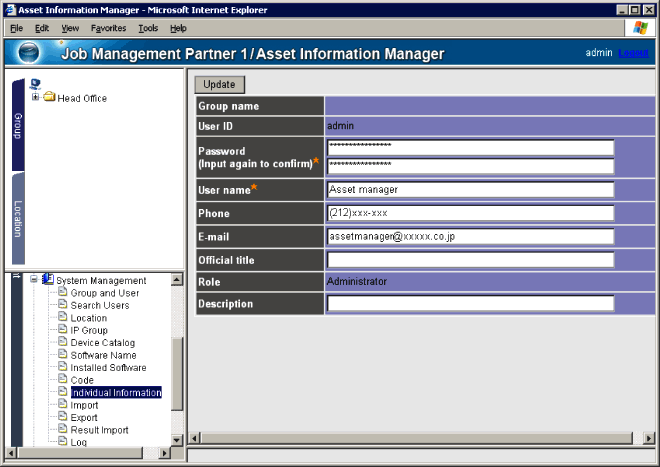Expand the Head Office tree node

click(x=36, y=98)
